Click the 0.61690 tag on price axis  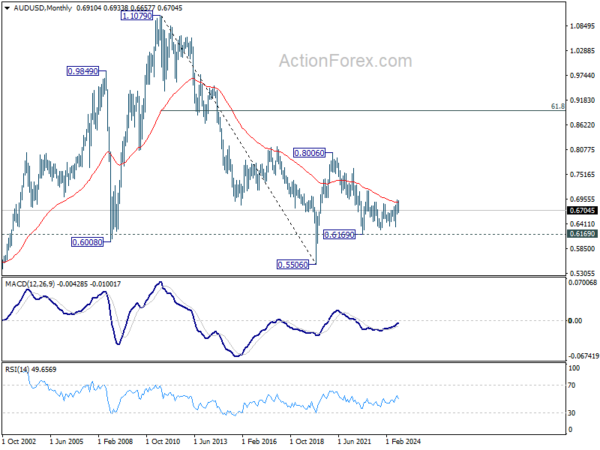pos(582,234)
